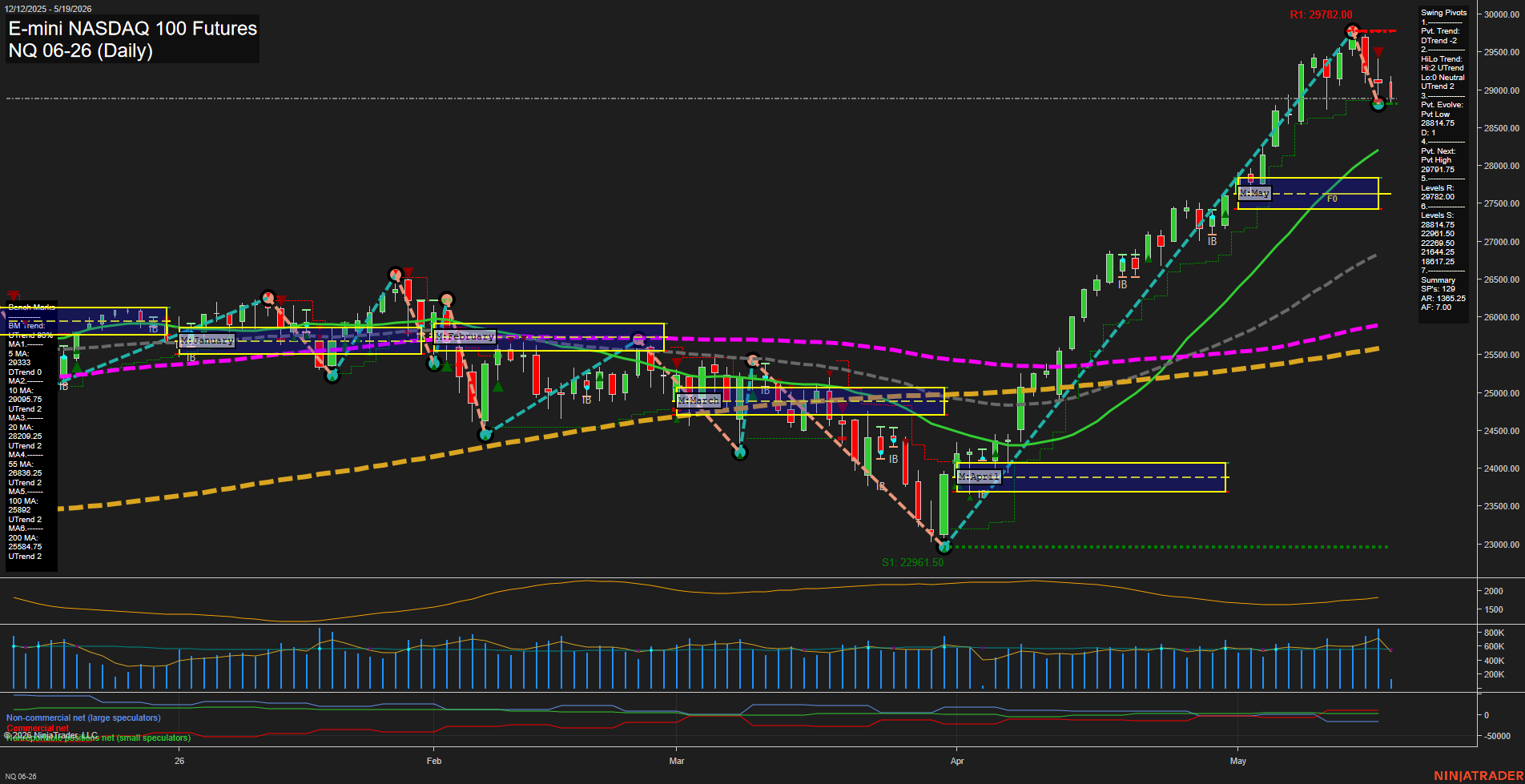
Task: Click the Apr date on the time axis
Action: click(x=957, y=761)
